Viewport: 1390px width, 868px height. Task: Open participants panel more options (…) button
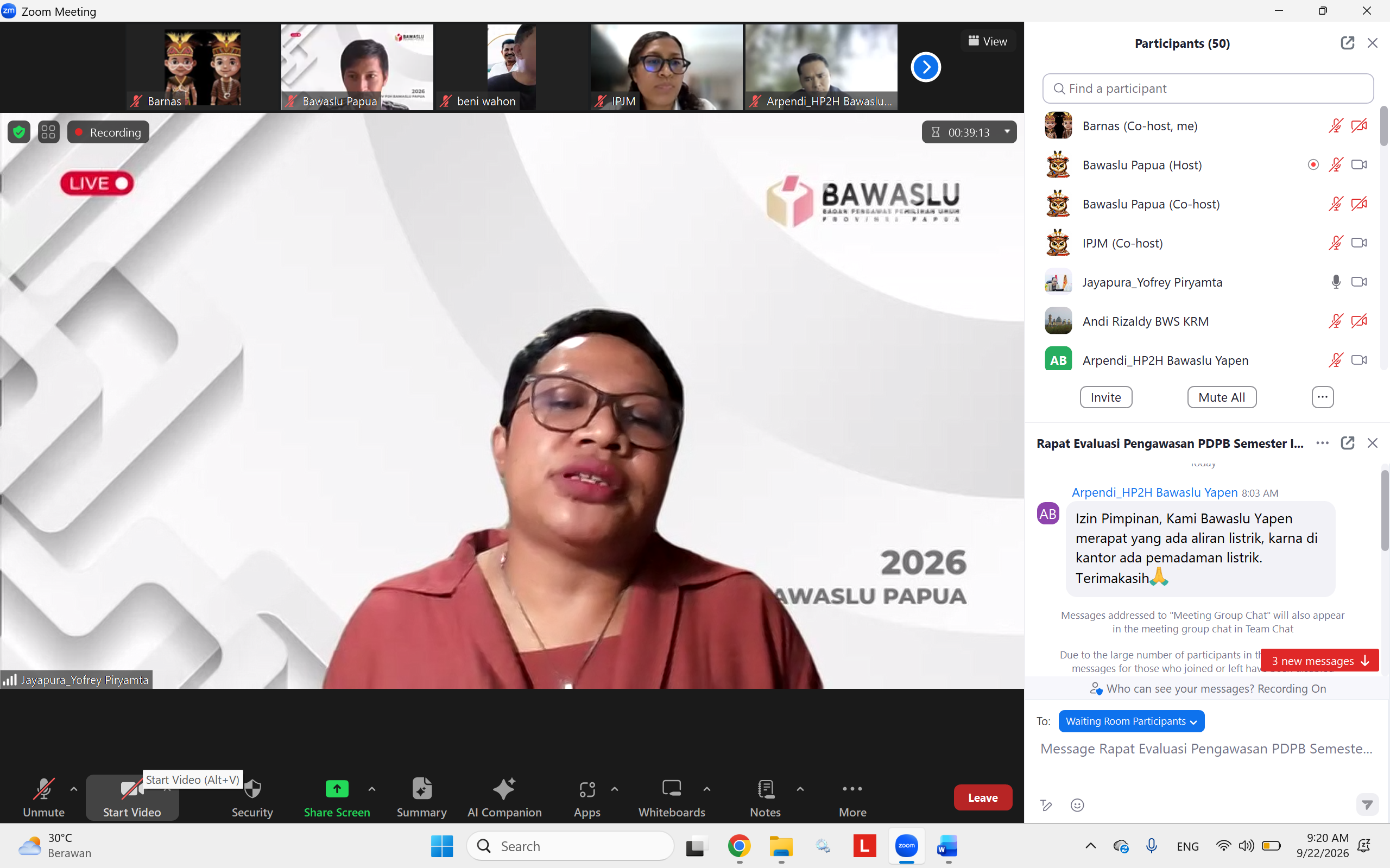[x=1322, y=397]
